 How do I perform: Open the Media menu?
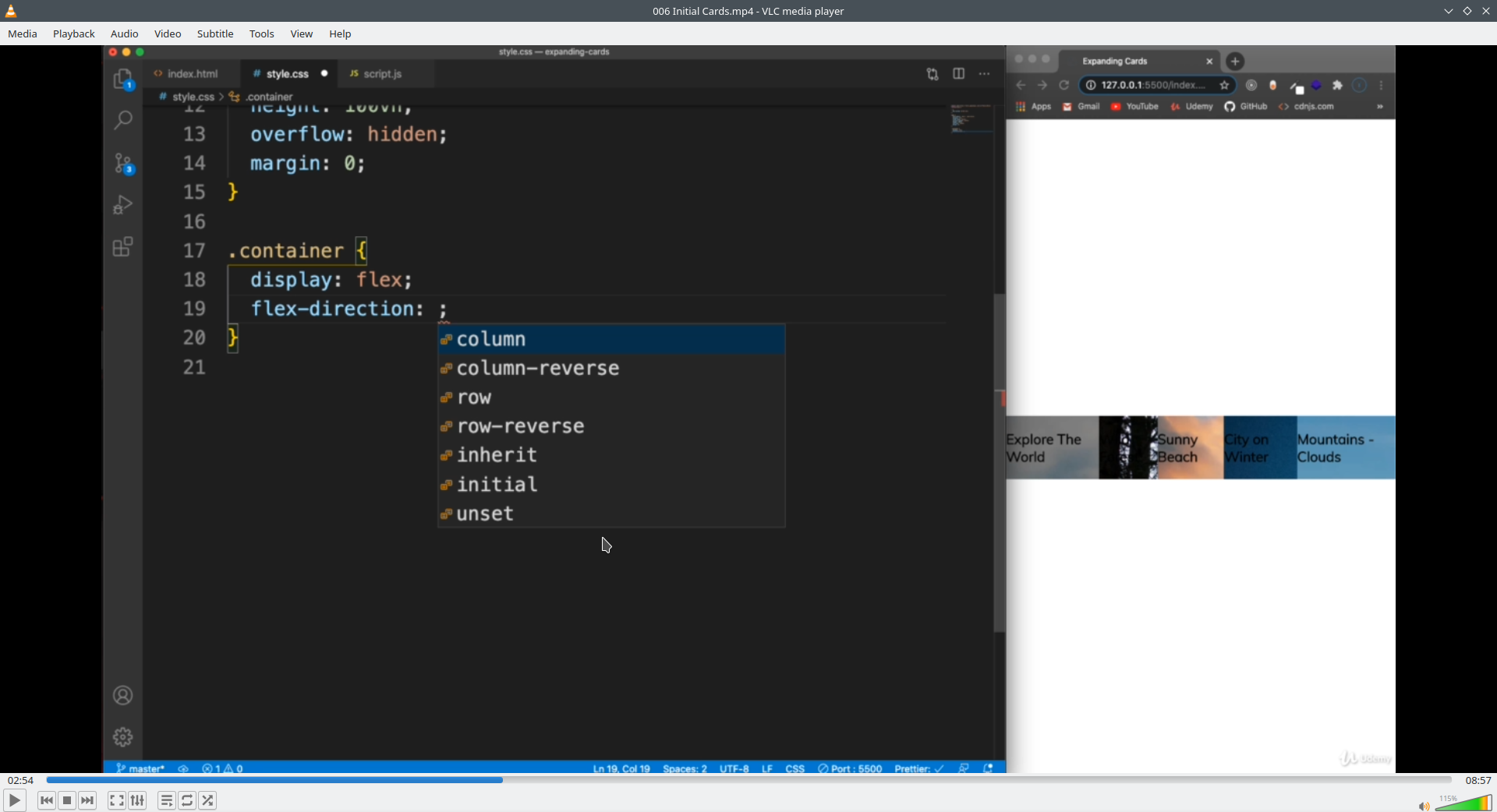[23, 34]
